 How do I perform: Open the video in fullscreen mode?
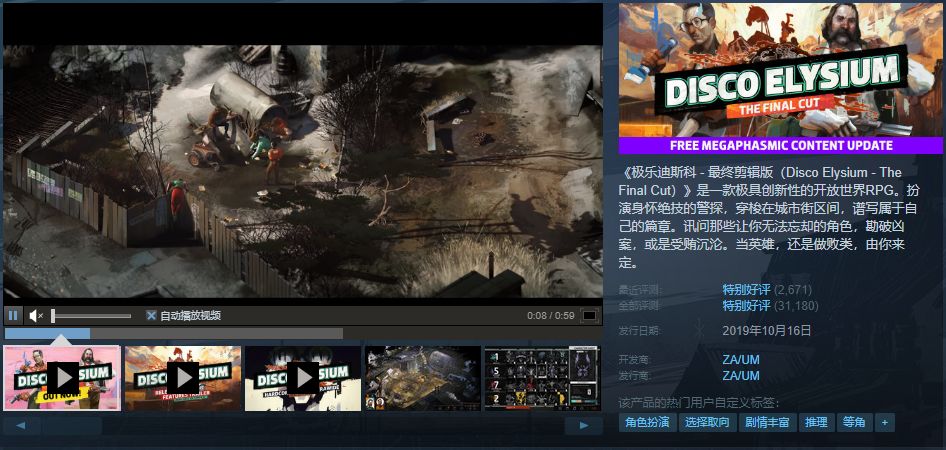(x=589, y=315)
